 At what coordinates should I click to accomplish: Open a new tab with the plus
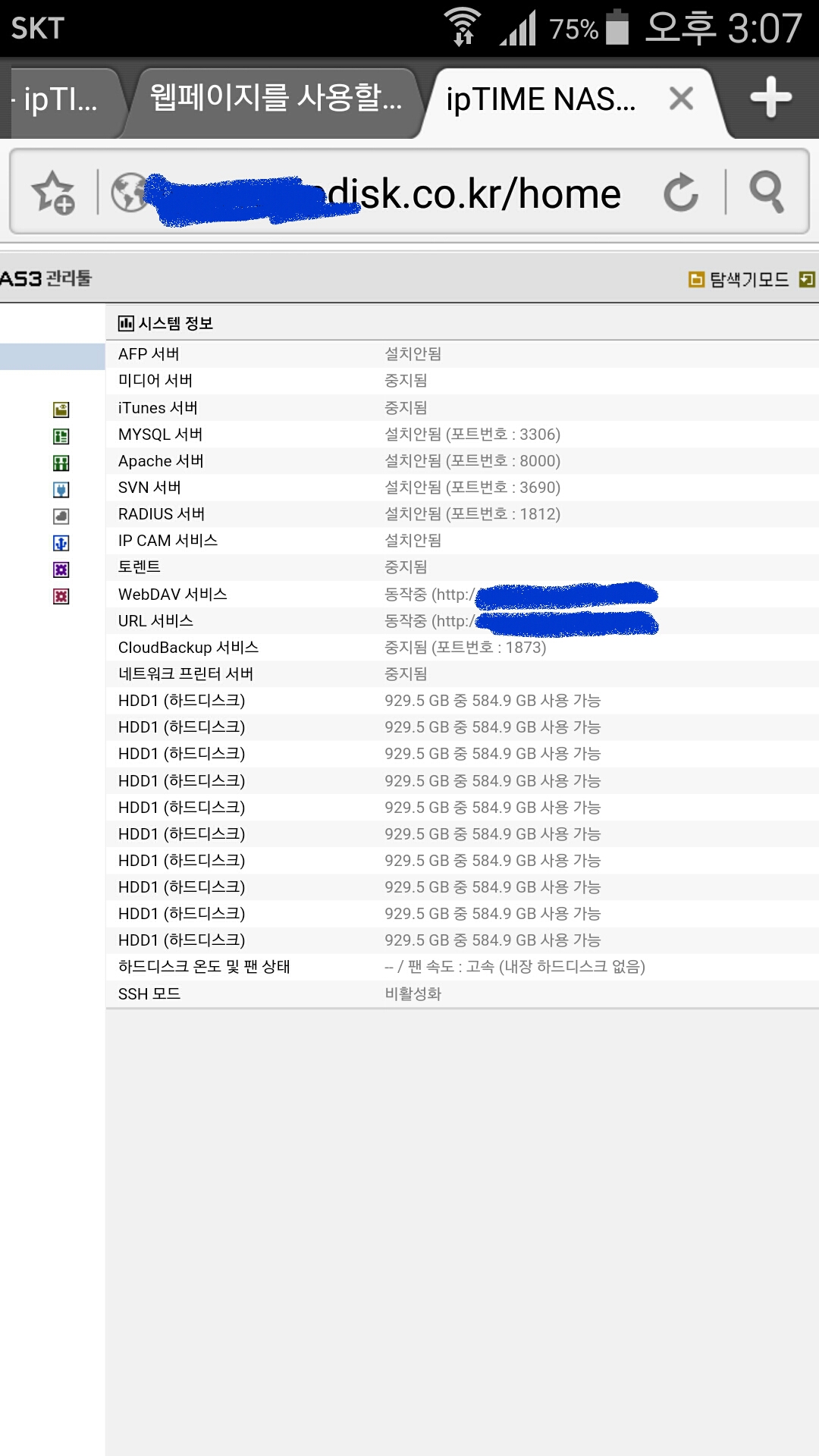point(770,98)
